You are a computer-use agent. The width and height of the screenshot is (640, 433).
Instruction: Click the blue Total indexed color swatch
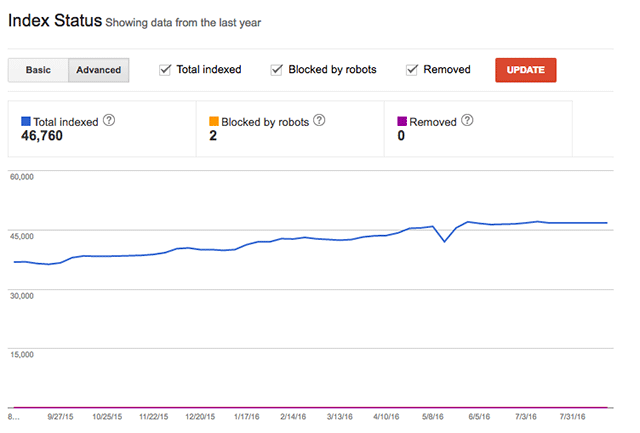pos(26,122)
